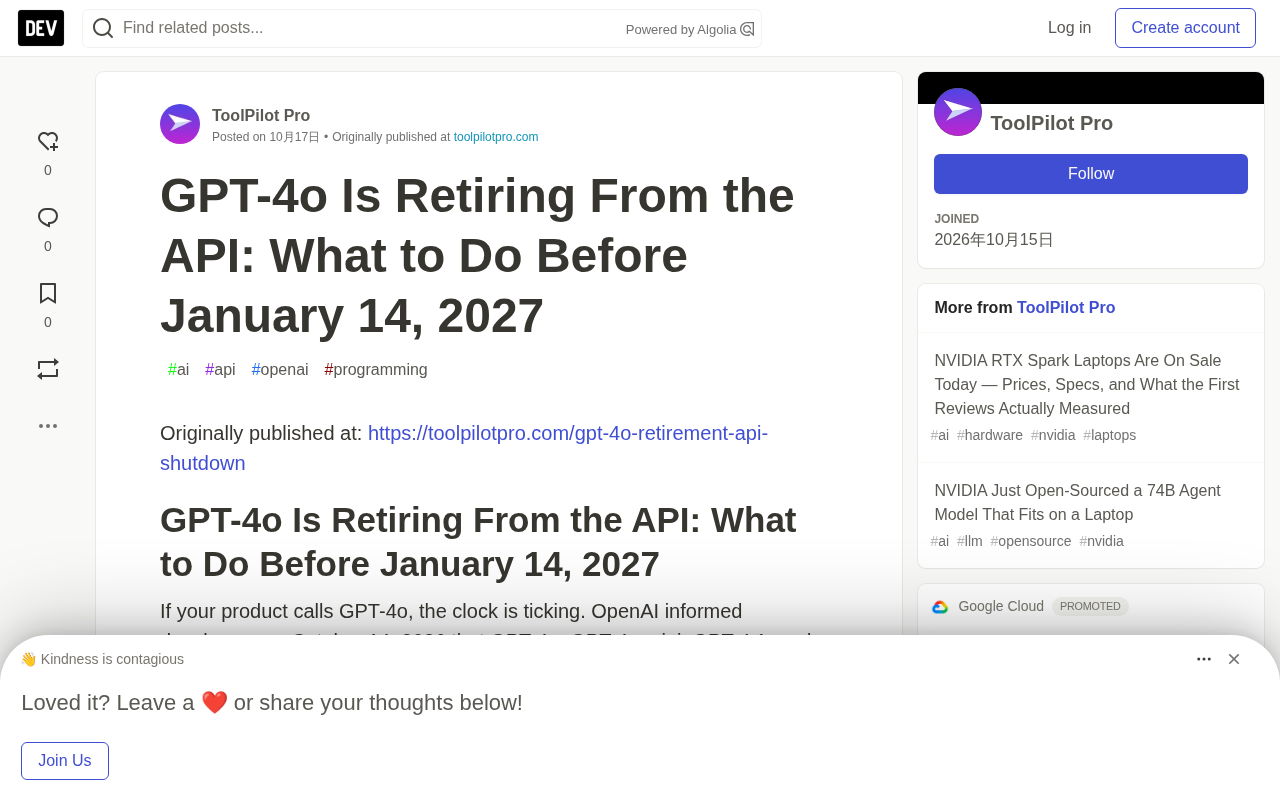Add a heart reaction to post
Screen dimensions: 1280x800
point(48,142)
